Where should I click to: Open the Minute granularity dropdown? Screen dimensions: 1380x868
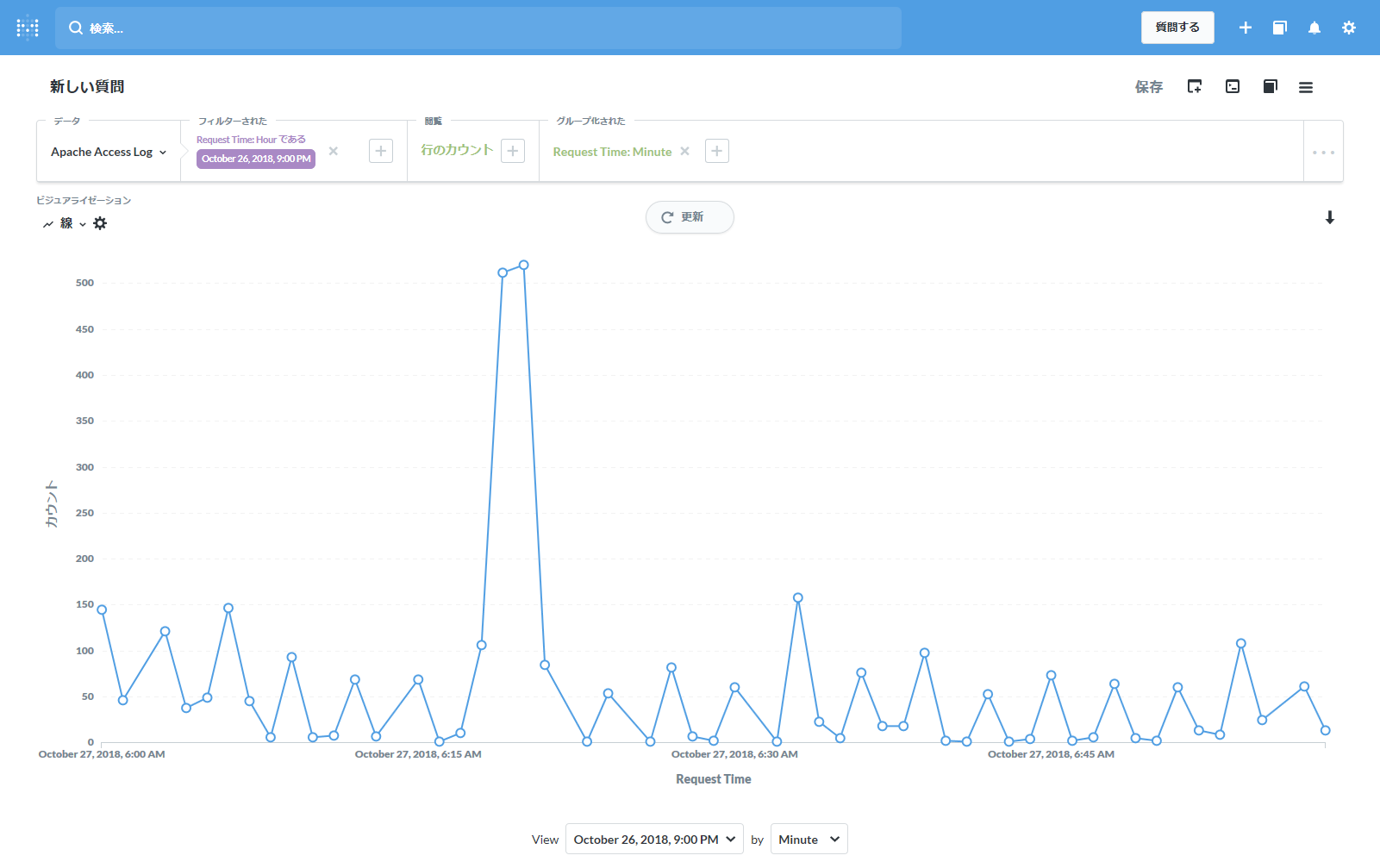(809, 840)
